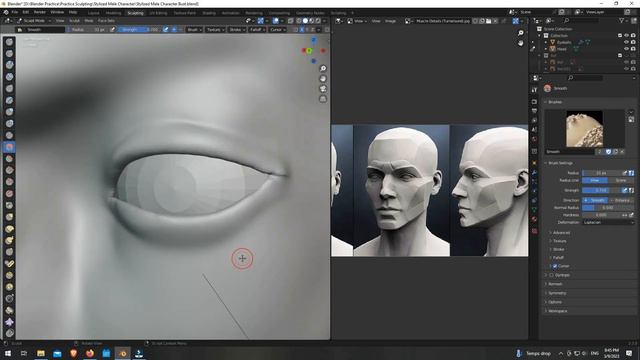Expand the Workspace panel
The width and height of the screenshot is (640, 360).
557,311
